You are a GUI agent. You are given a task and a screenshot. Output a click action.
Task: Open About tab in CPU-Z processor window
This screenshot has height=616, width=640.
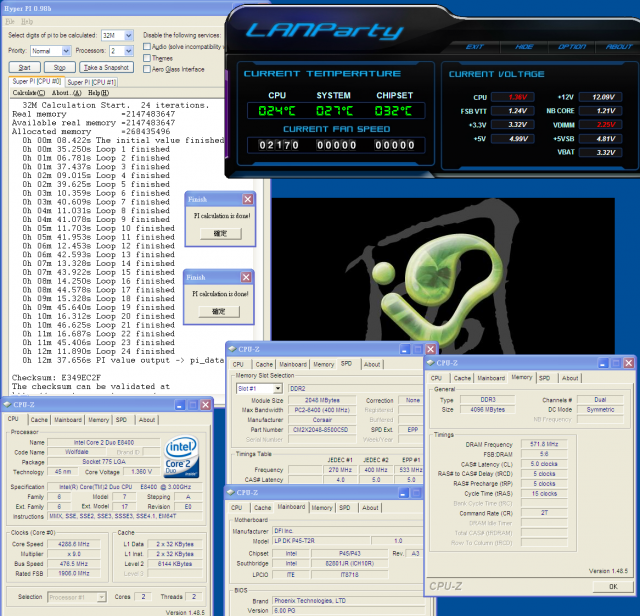click(147, 420)
